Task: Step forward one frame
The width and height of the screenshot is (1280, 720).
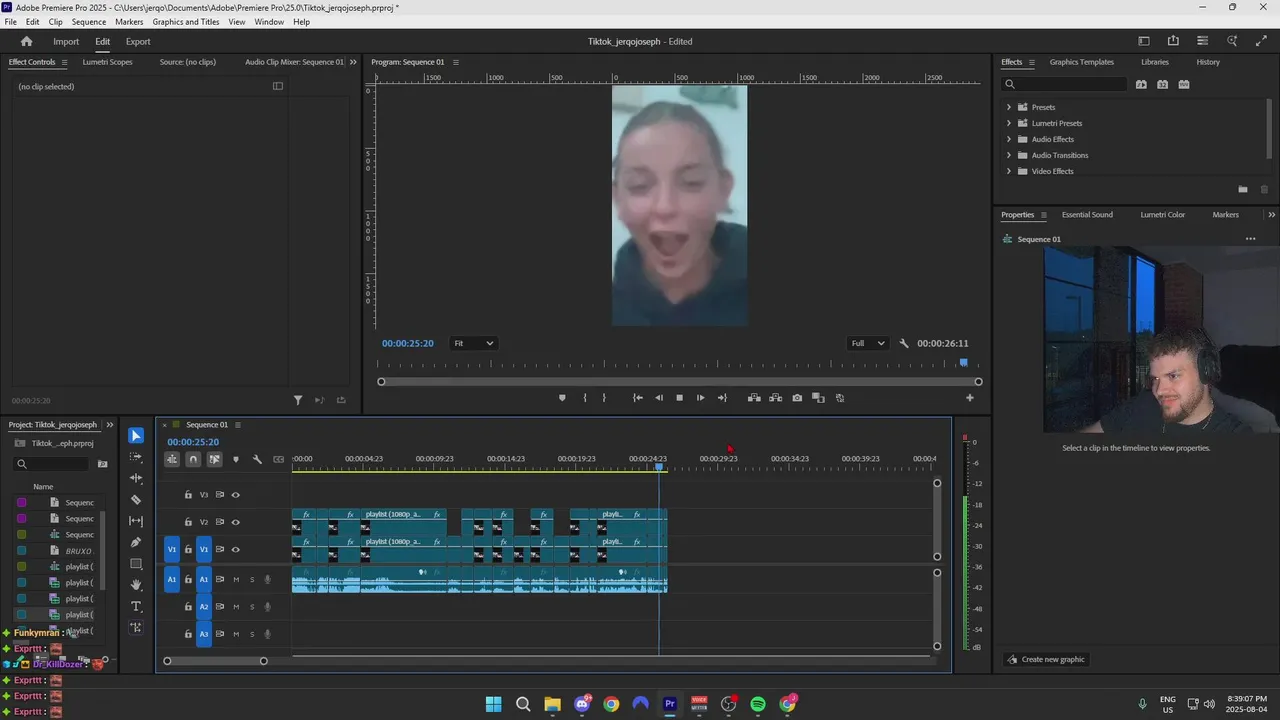Action: pyautogui.click(x=700, y=398)
